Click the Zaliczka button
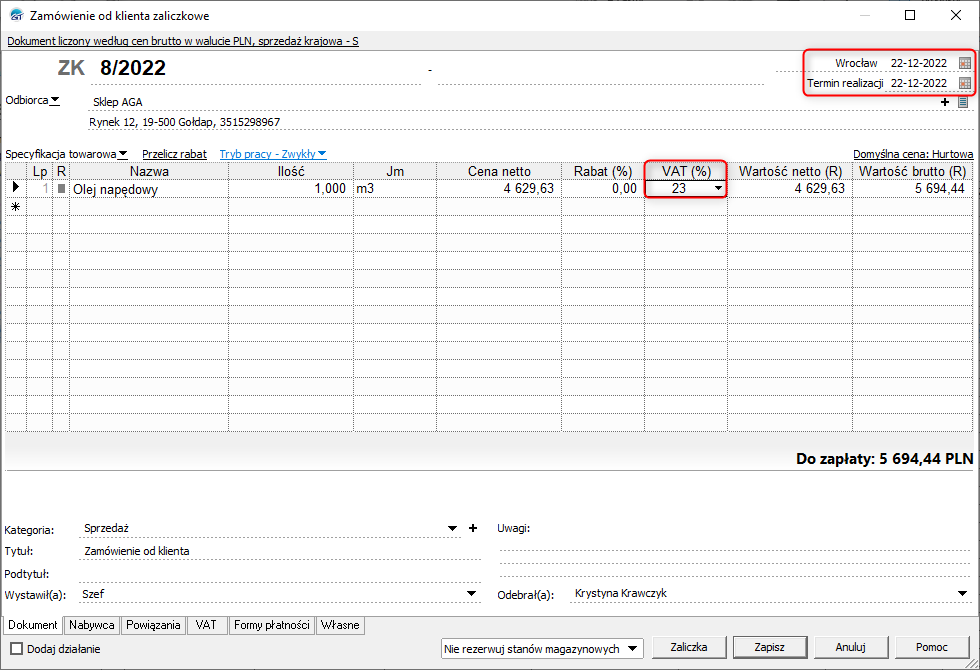The image size is (980, 670). tap(689, 648)
